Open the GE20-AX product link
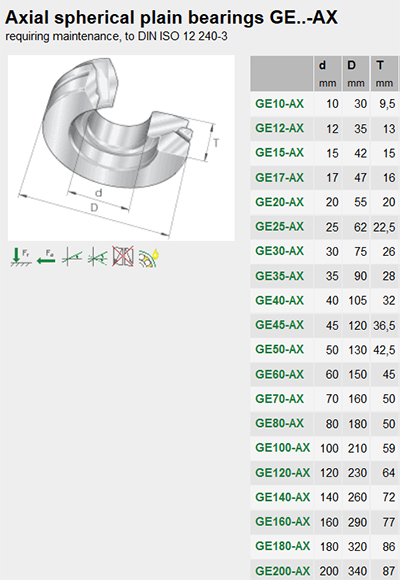Image resolution: width=400 pixels, height=580 pixels. 279,202
